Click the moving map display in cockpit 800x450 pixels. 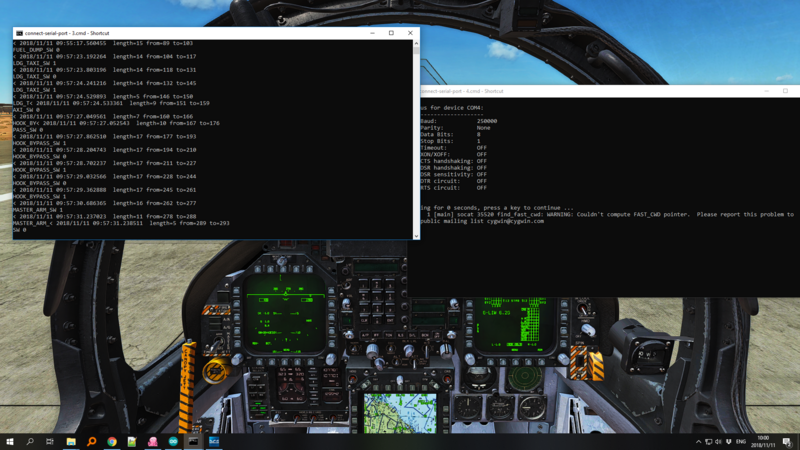(400, 413)
